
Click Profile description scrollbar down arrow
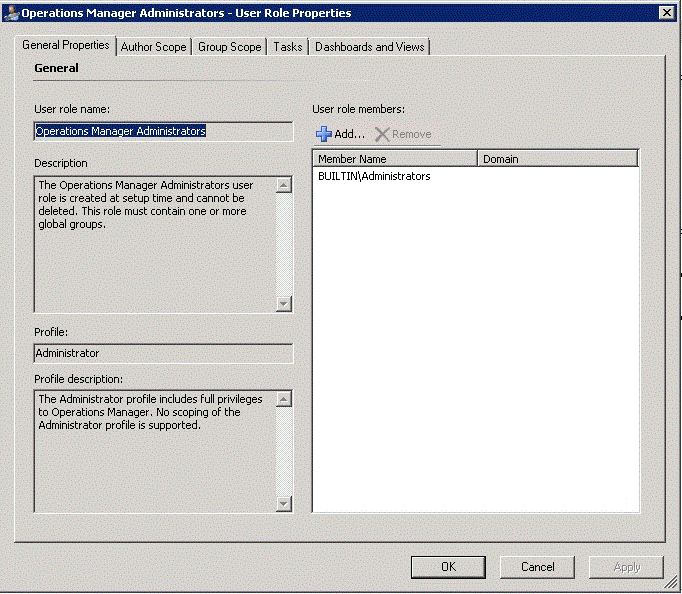point(284,504)
